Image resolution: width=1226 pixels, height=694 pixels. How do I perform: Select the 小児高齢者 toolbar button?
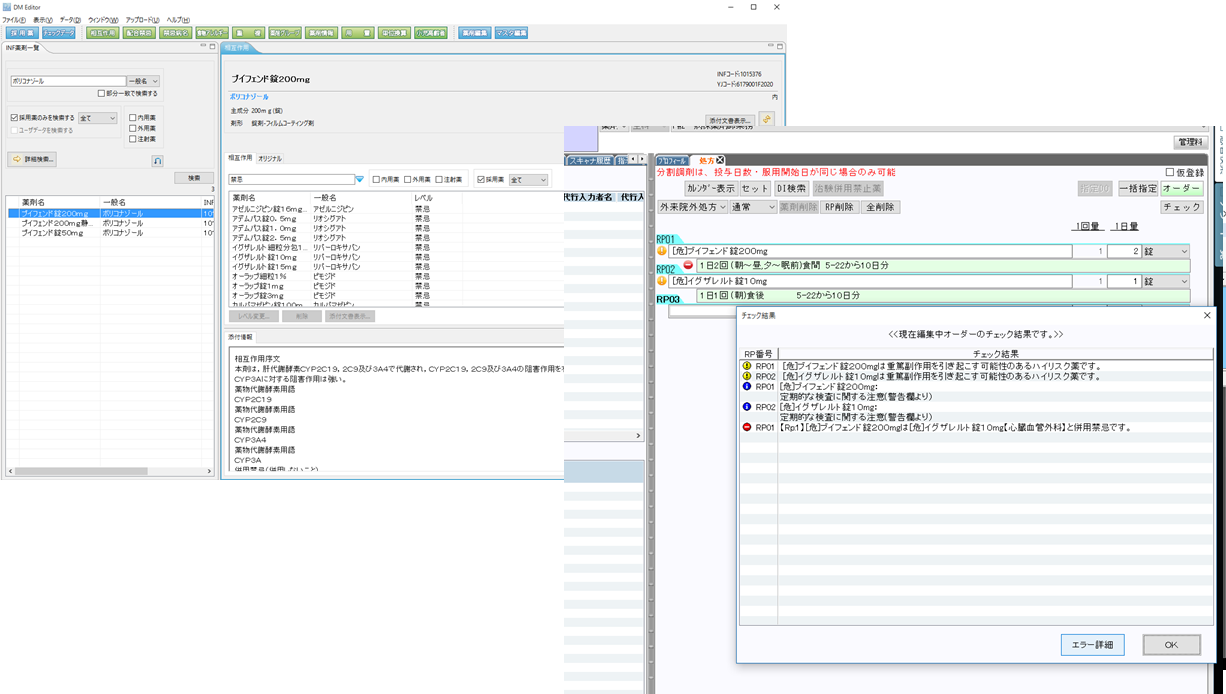431,33
